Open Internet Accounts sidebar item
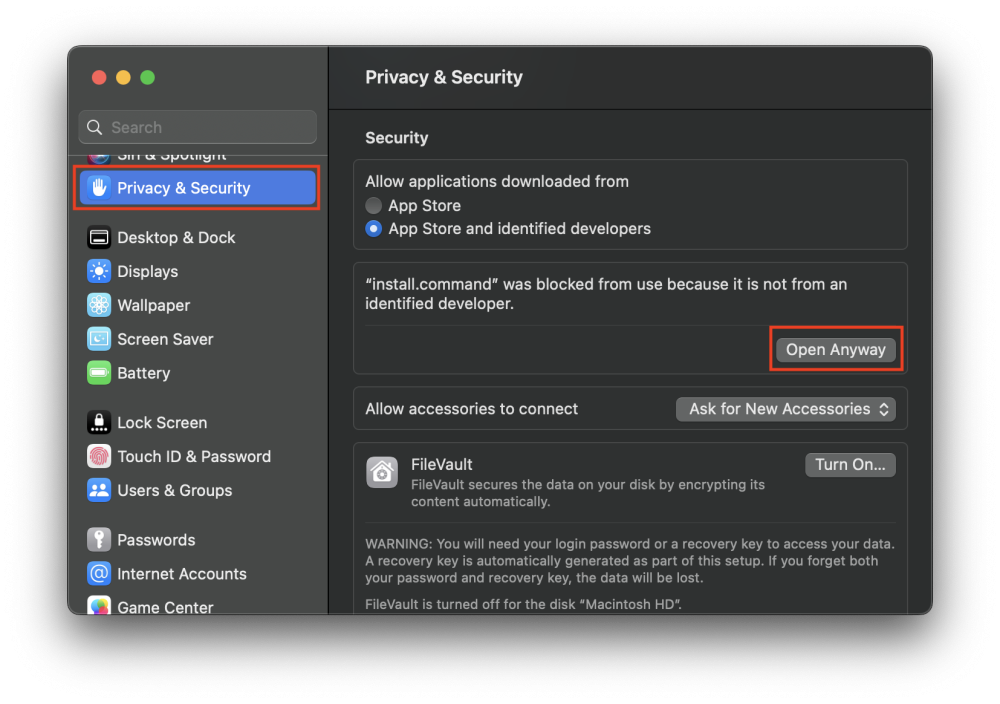This screenshot has width=1000, height=704. point(181,574)
